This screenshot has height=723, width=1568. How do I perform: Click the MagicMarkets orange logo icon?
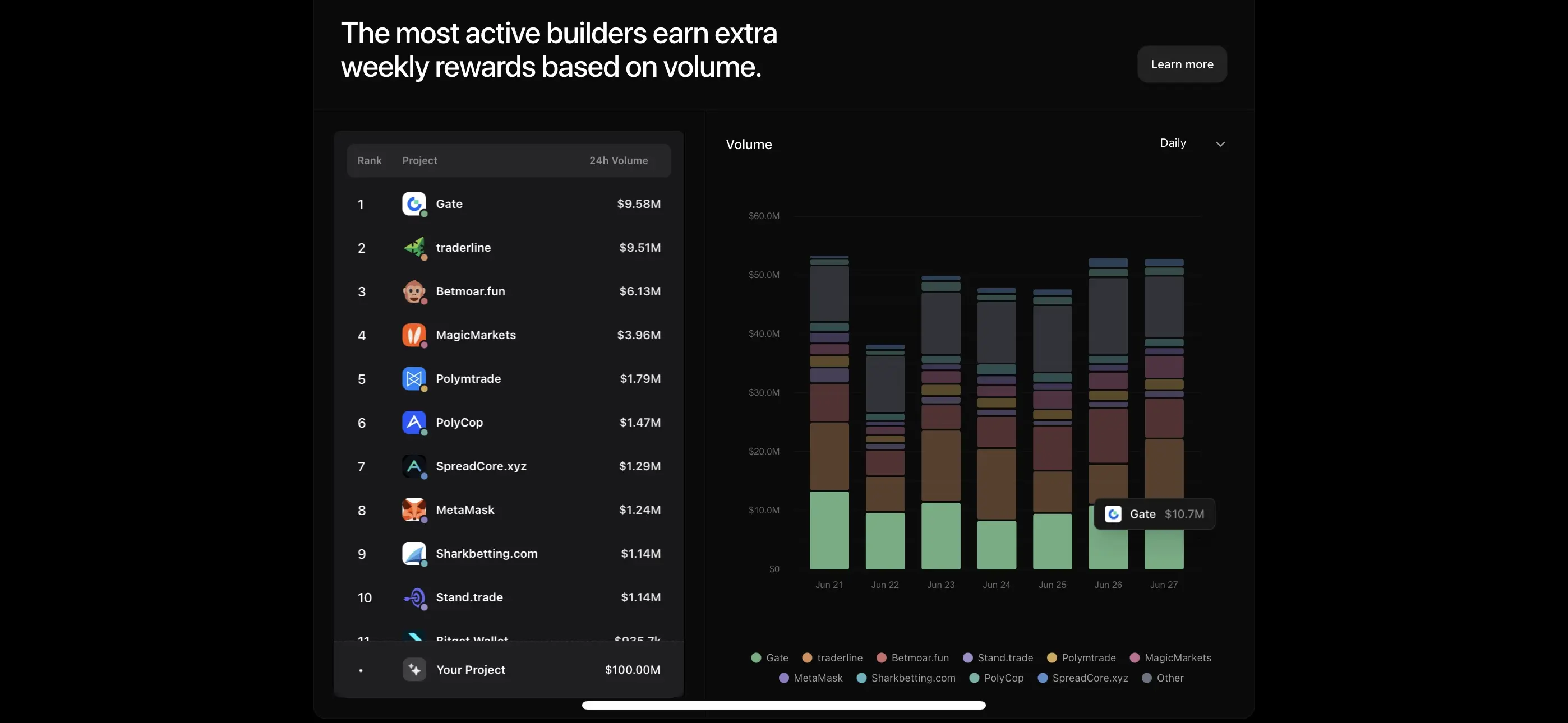pyautogui.click(x=414, y=335)
